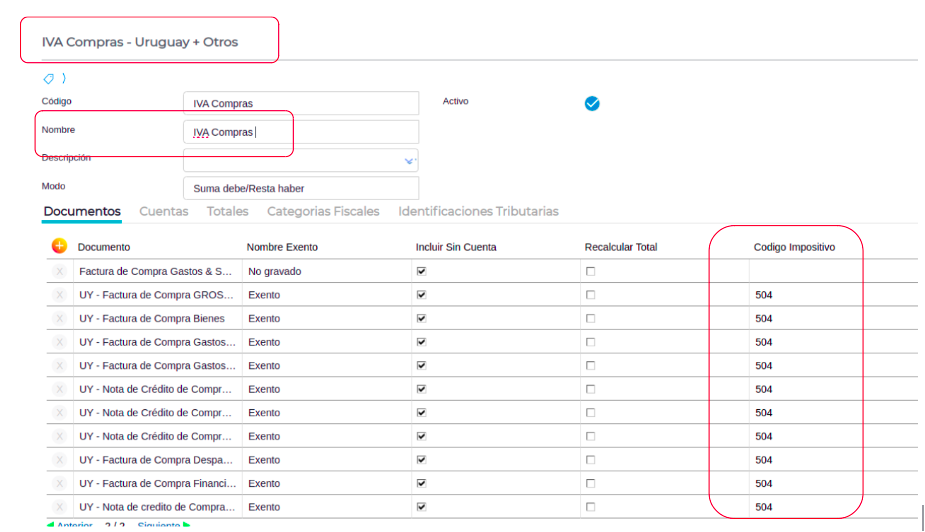Screen dimensions: 925x532
Task: Switch to the Cuentas tab
Action: (x=163, y=211)
